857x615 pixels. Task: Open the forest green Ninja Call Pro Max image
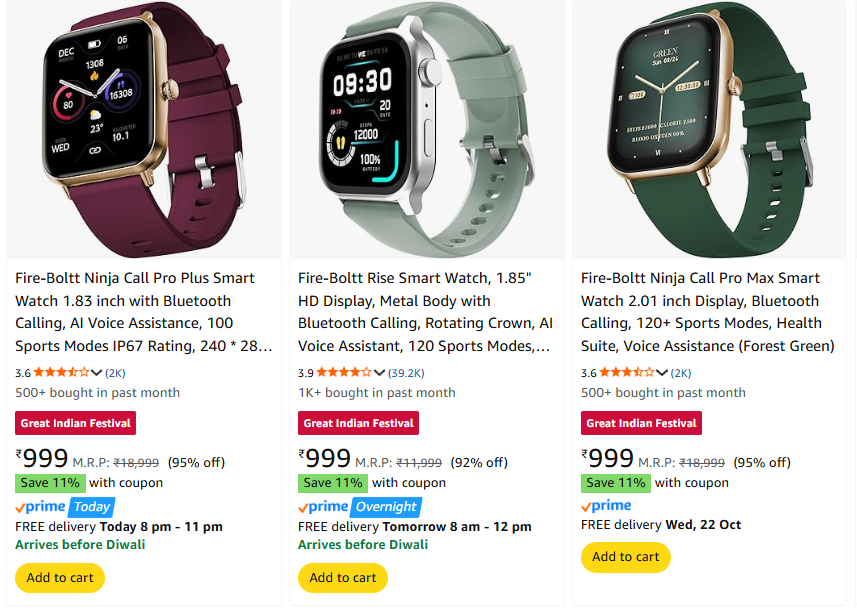[x=709, y=130]
